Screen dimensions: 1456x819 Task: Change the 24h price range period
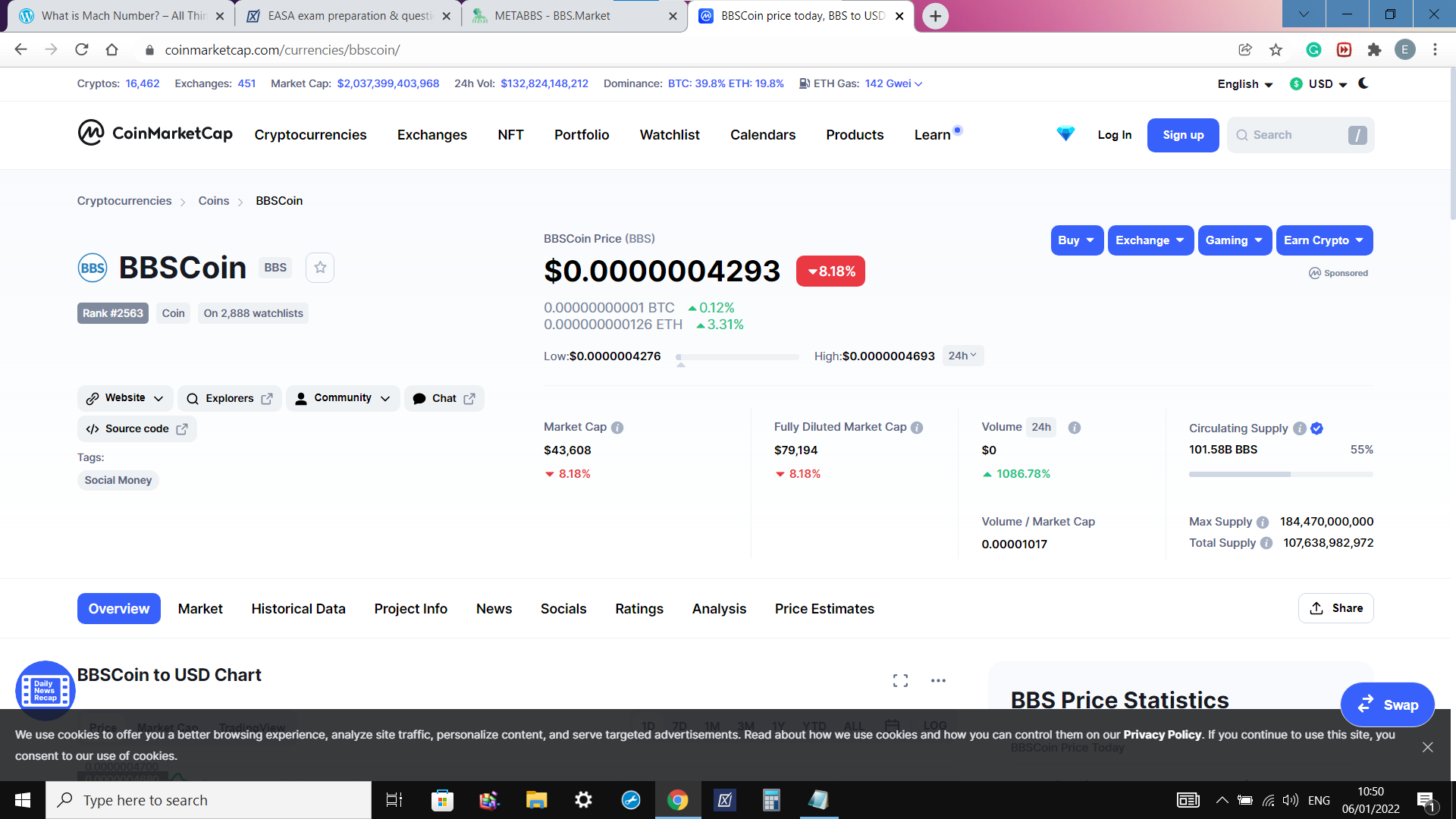pos(962,356)
